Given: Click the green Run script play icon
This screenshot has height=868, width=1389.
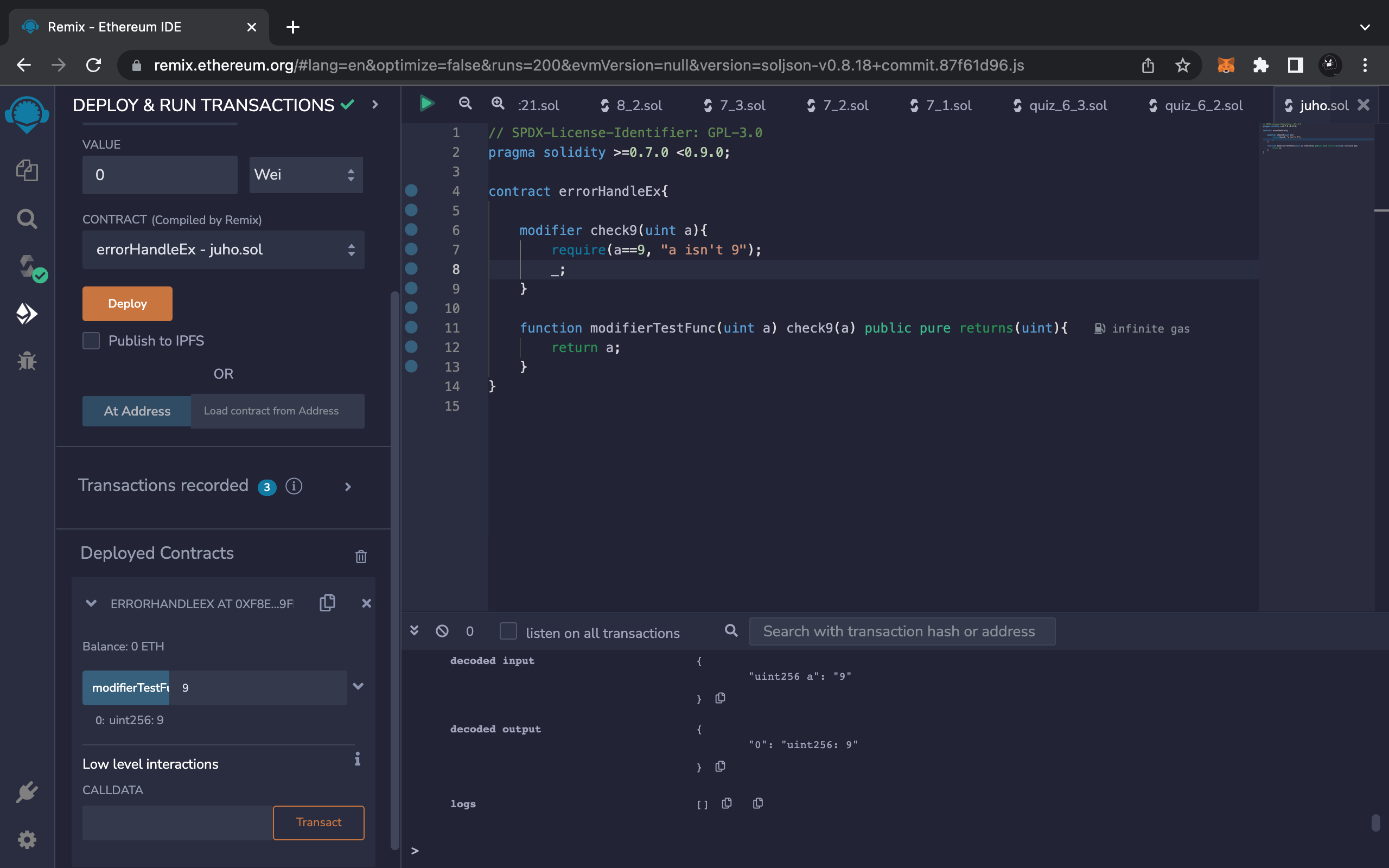Looking at the screenshot, I should (x=426, y=104).
